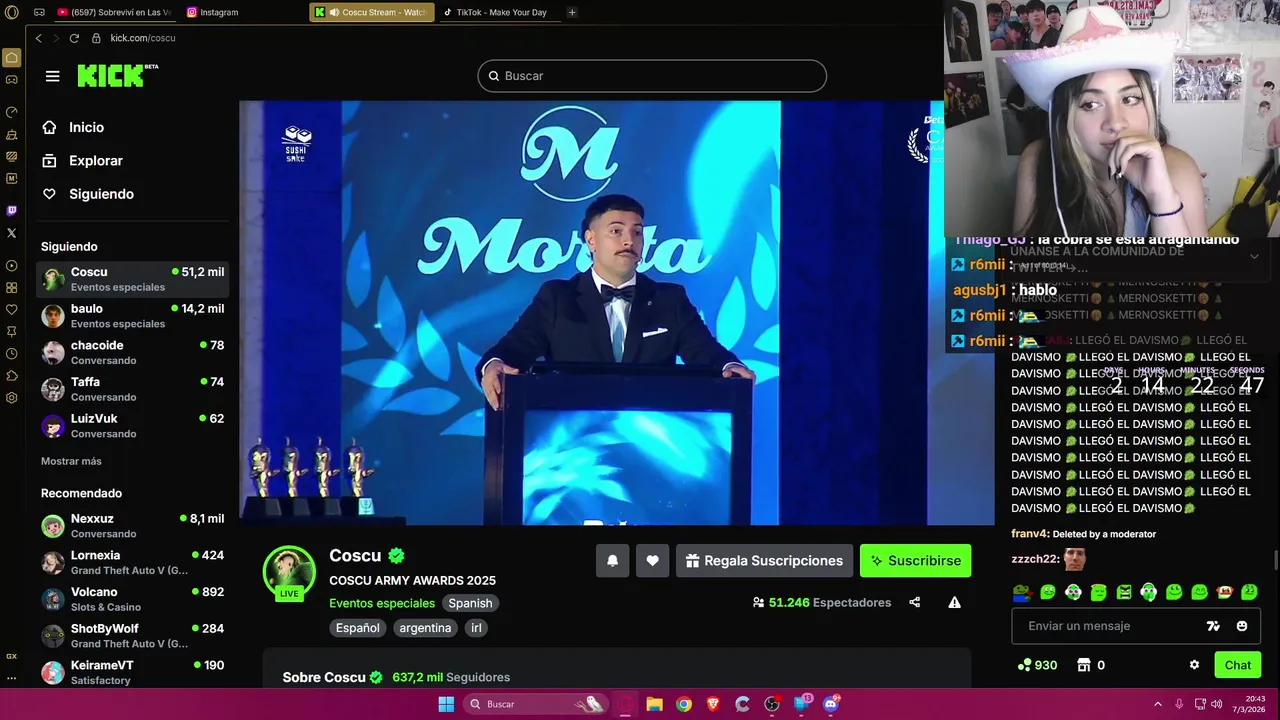Screen dimensions: 1280x720
Task: Report the stream with warning icon
Action: point(955,602)
